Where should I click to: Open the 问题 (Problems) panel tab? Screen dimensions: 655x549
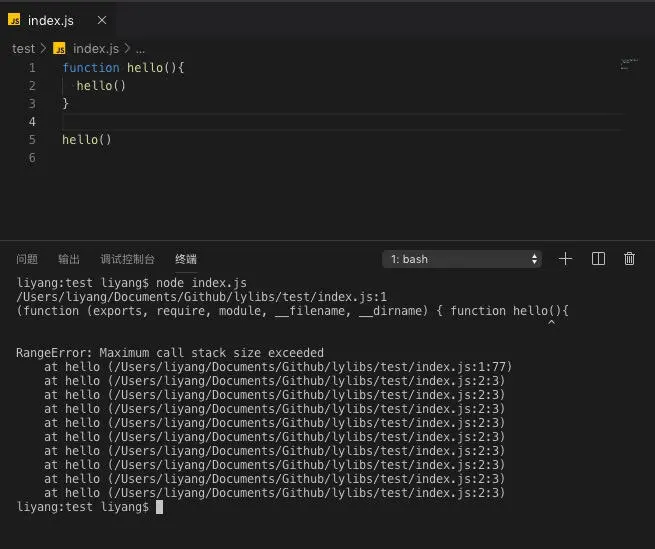[27, 259]
